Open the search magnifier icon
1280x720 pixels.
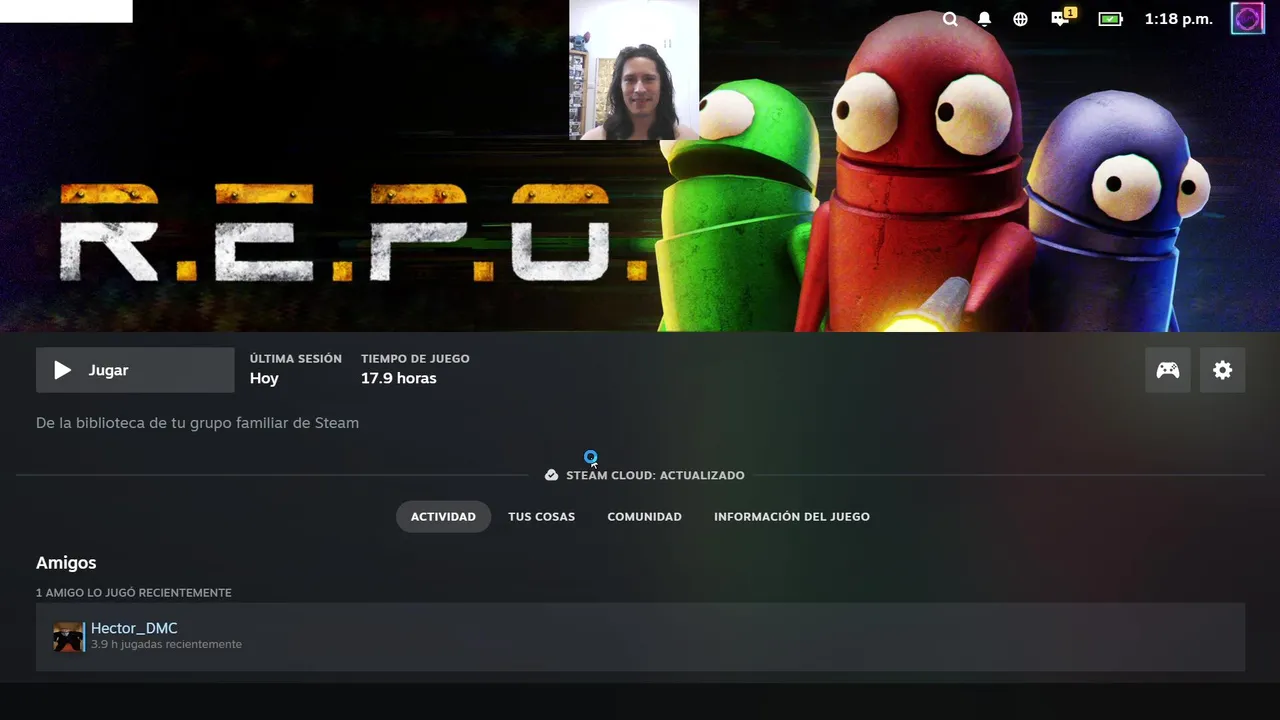pos(950,19)
